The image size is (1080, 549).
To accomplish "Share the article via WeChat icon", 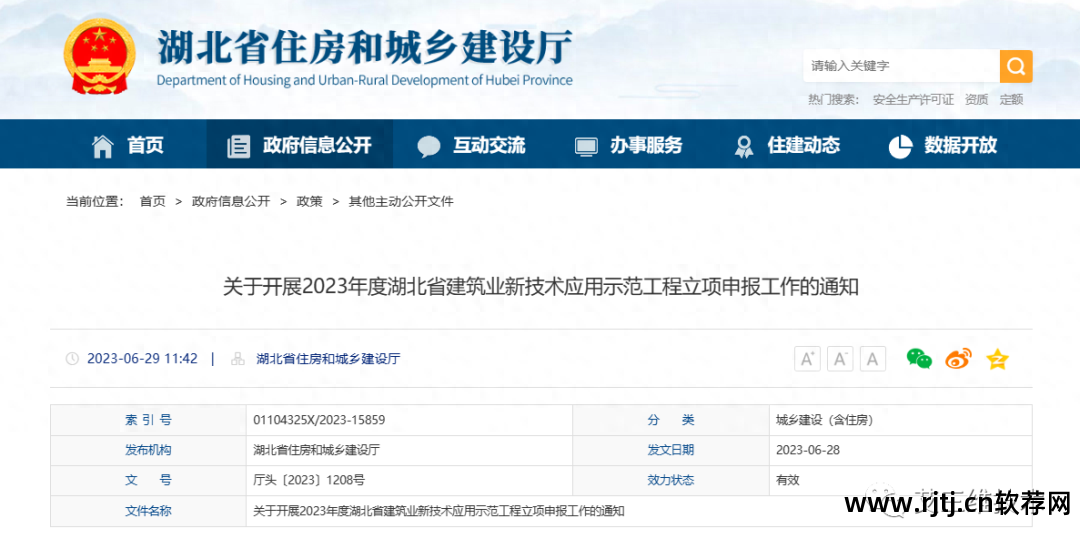I will click(919, 359).
